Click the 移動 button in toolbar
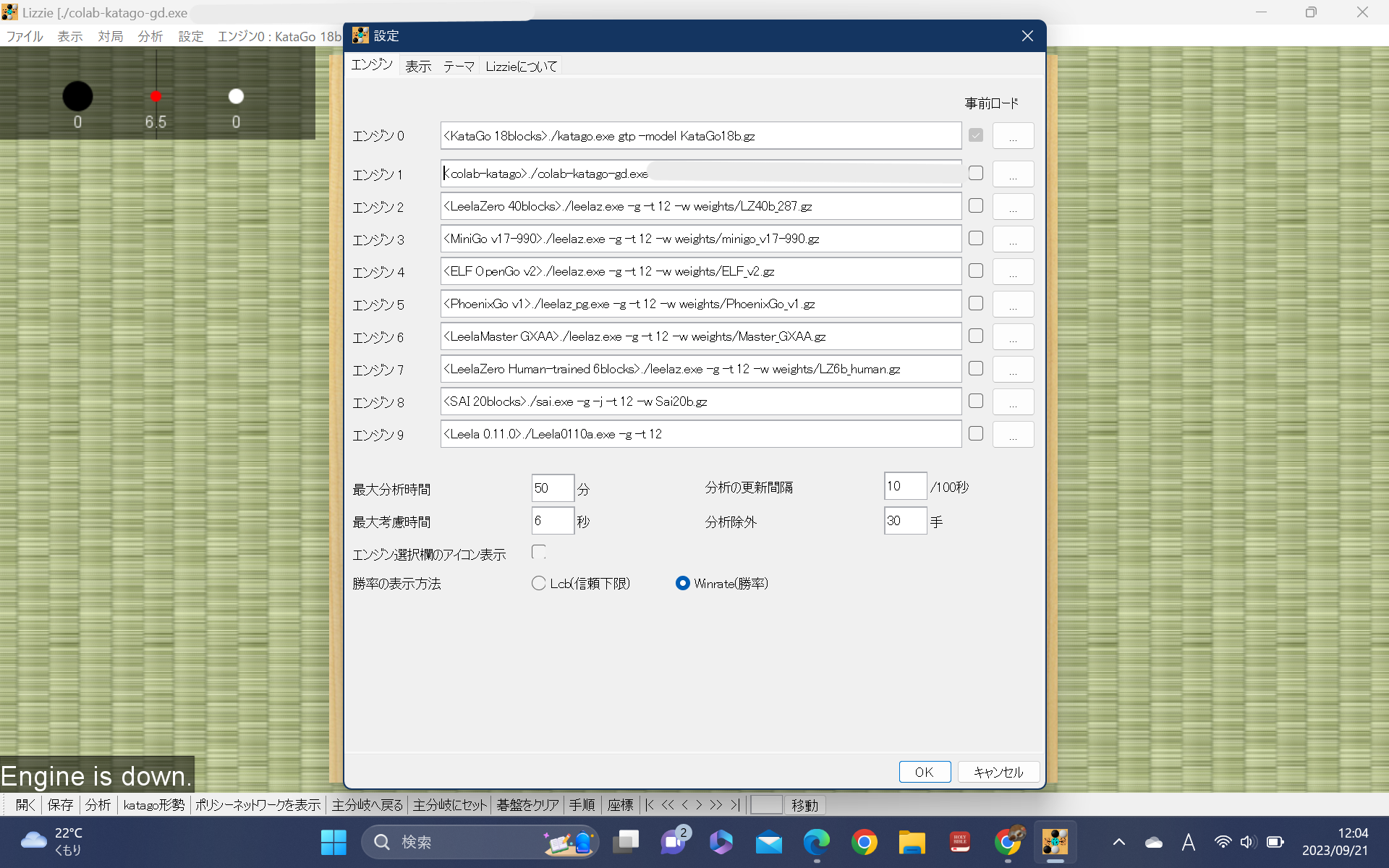 [804, 804]
